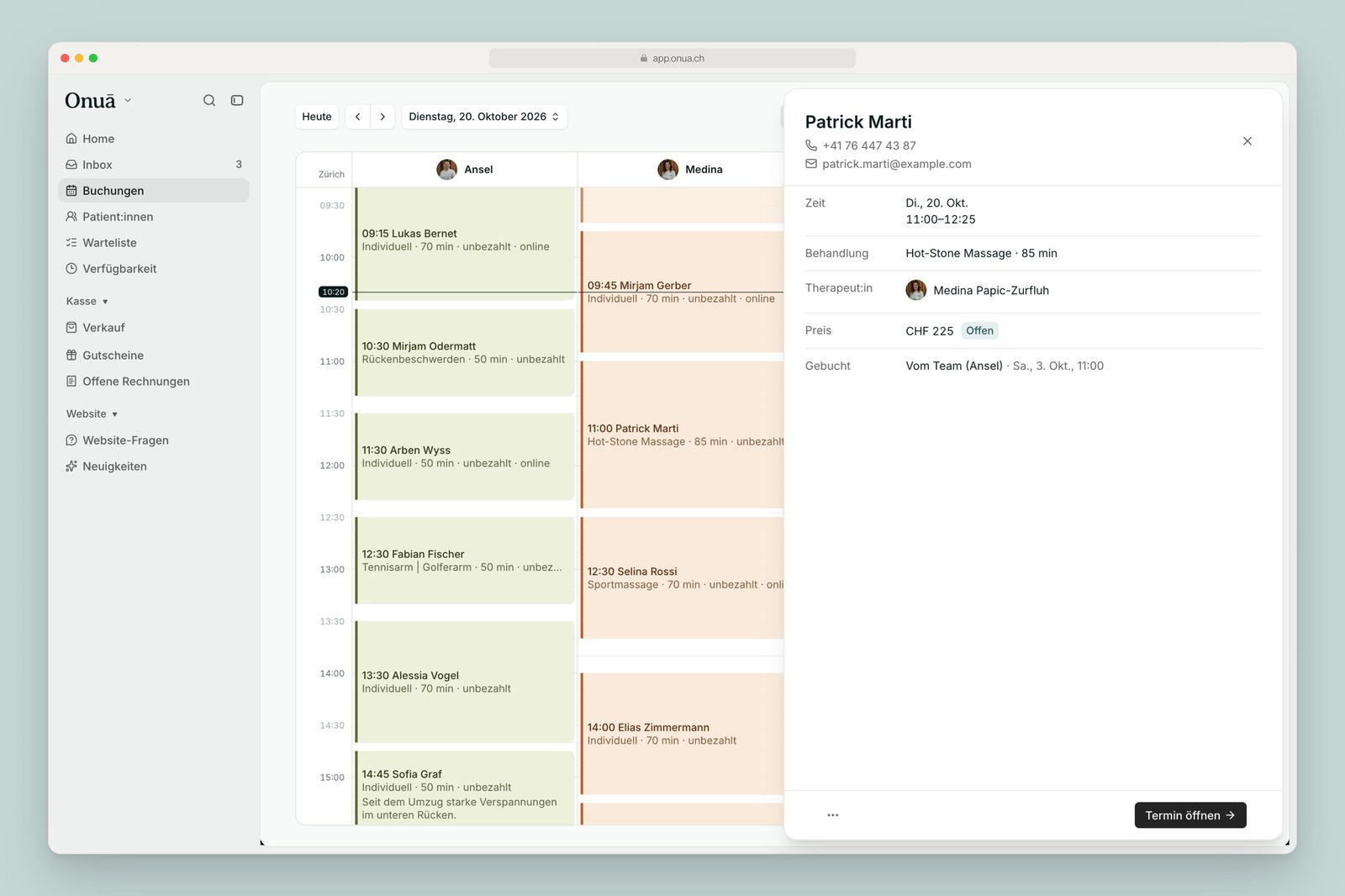Go to next day arrow
This screenshot has width=1345, height=896.
tap(382, 117)
